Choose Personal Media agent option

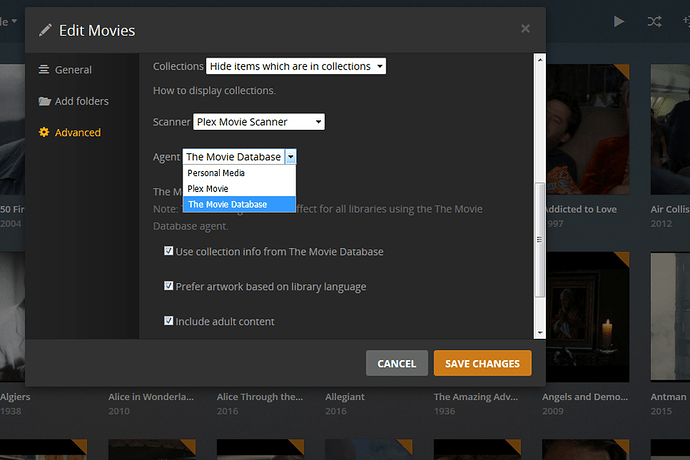[239, 173]
